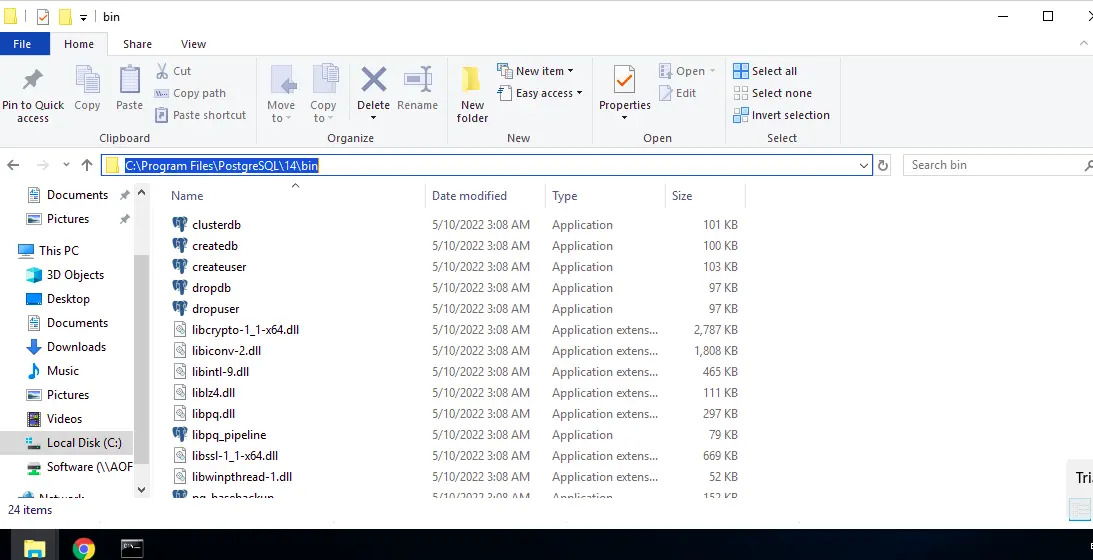Click the Cut scissors button
1093x560 pixels.
pyautogui.click(x=173, y=70)
